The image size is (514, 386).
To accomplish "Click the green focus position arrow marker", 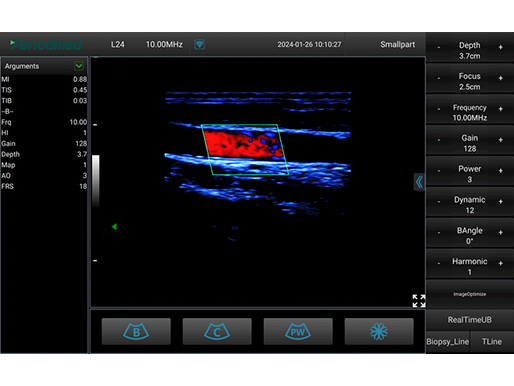I will (114, 227).
